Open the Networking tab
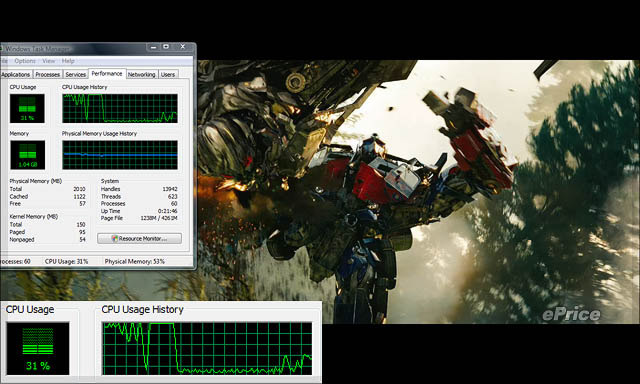Viewport: 640px width, 384px height. pos(141,74)
